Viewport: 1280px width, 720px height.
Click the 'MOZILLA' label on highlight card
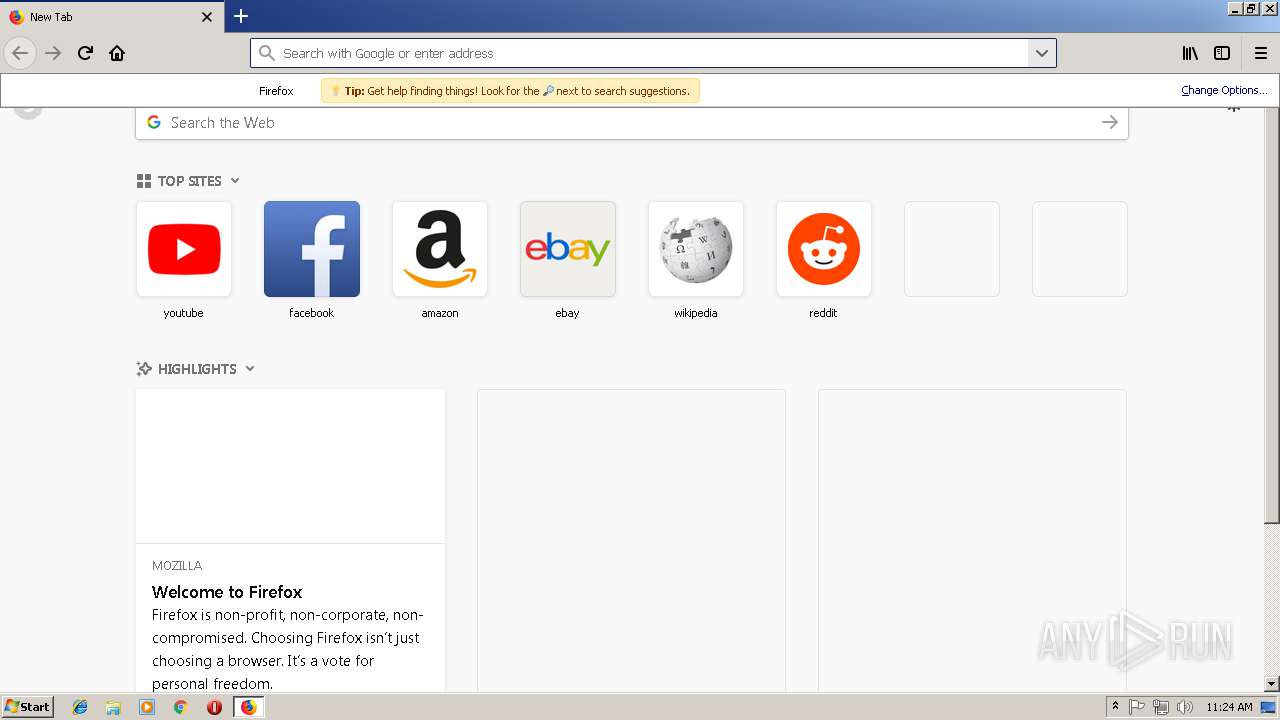pyautogui.click(x=177, y=566)
